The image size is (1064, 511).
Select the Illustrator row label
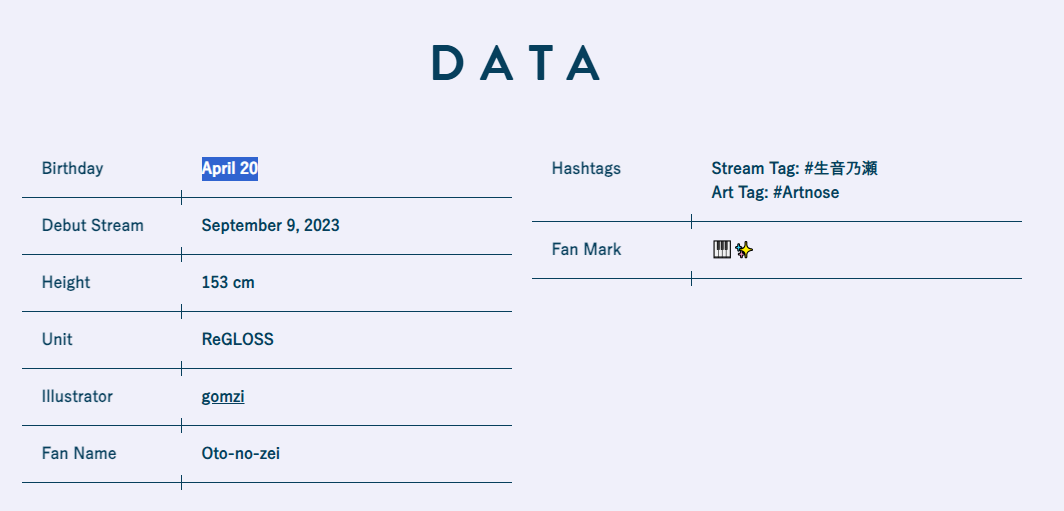[77, 397]
